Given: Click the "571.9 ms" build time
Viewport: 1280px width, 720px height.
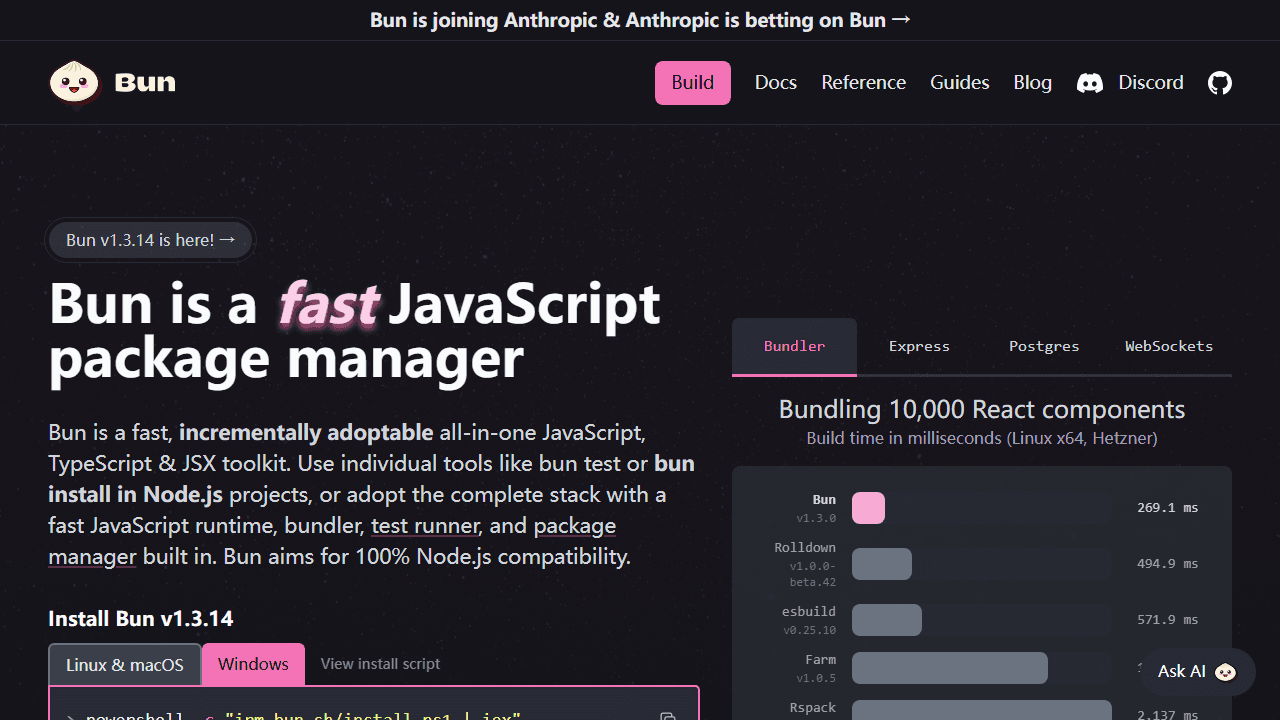Looking at the screenshot, I should point(1167,620).
